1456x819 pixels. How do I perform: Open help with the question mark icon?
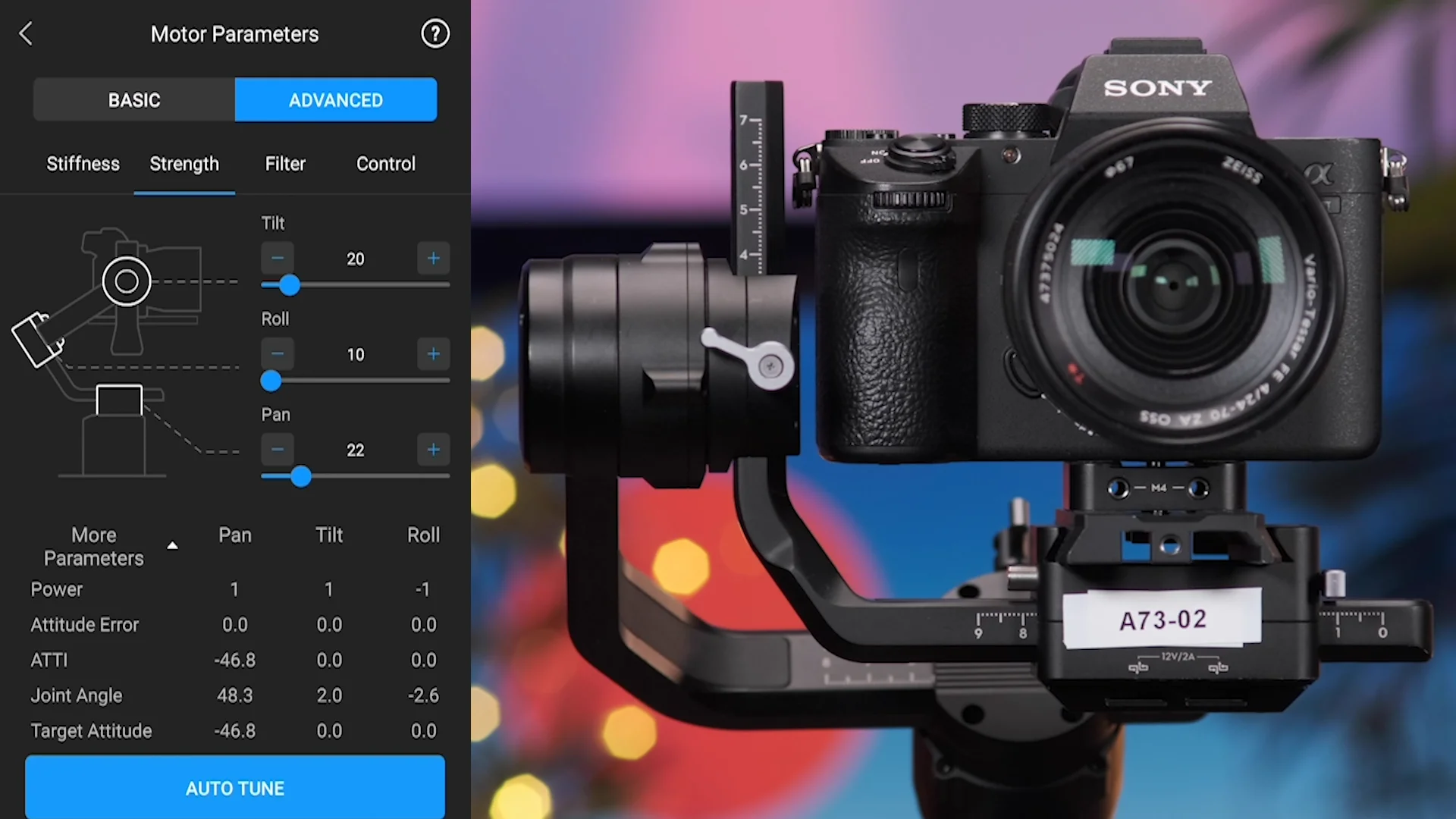tap(435, 33)
